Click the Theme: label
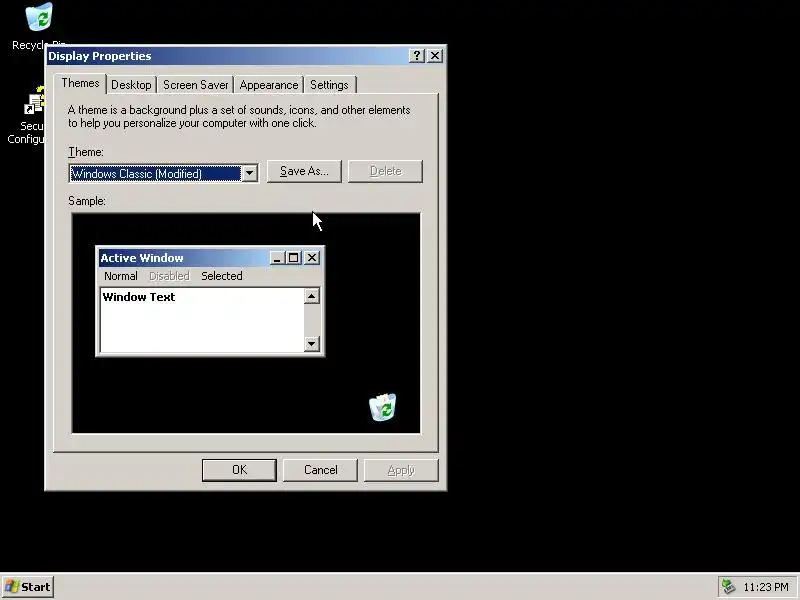The width and height of the screenshot is (800, 600). click(x=86, y=152)
